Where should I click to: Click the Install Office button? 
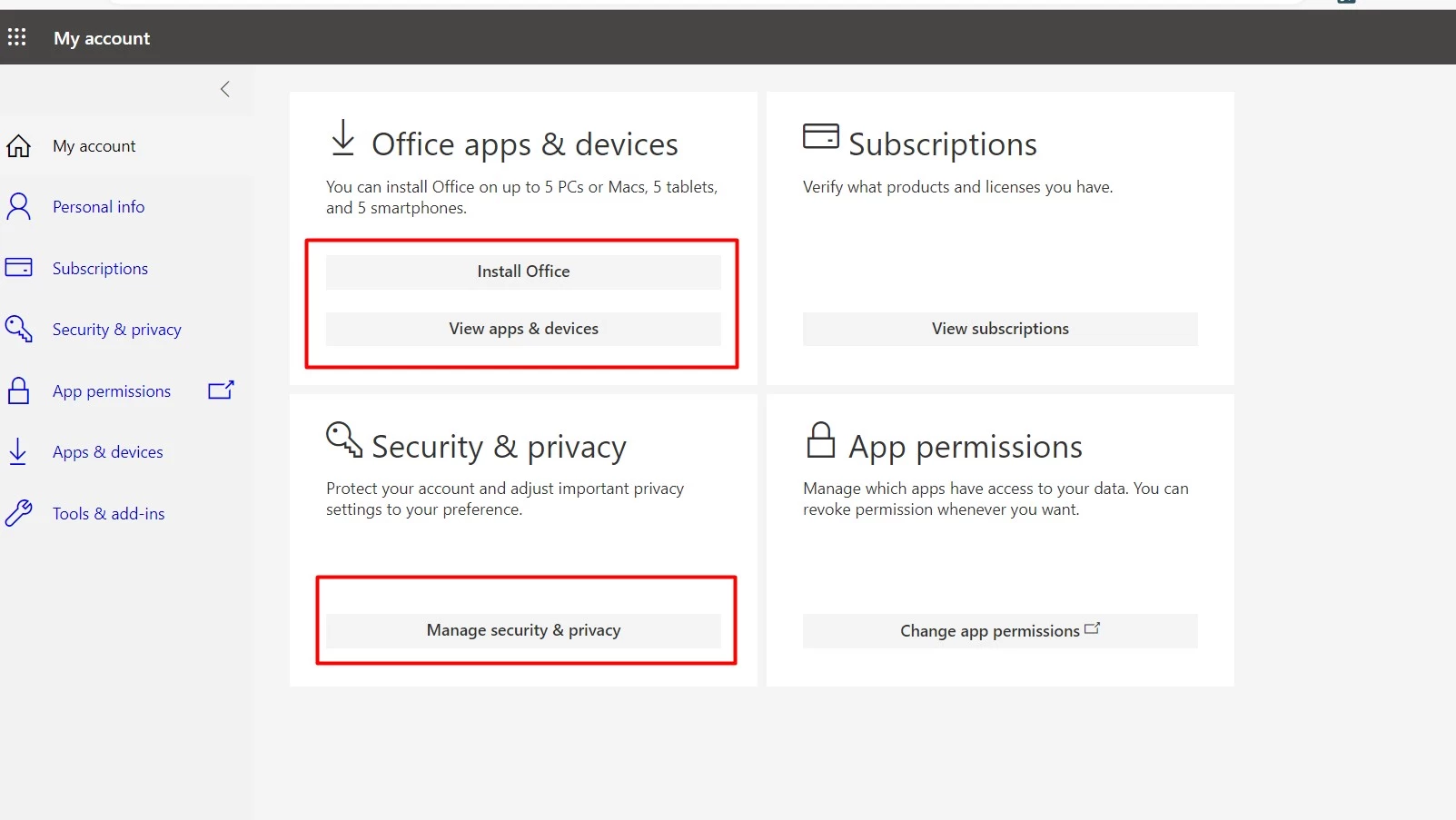point(523,272)
